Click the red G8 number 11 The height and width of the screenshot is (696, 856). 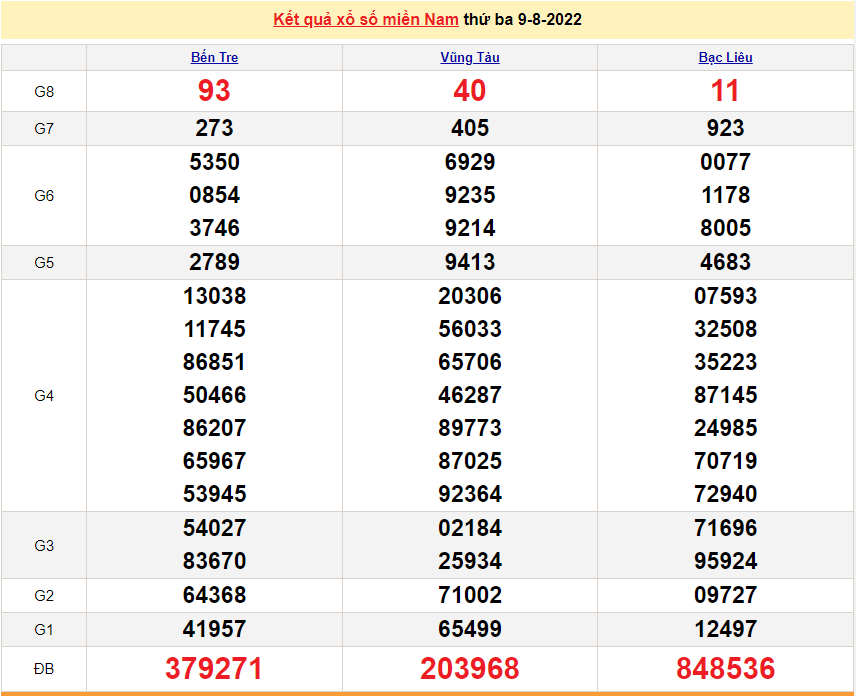click(x=725, y=91)
